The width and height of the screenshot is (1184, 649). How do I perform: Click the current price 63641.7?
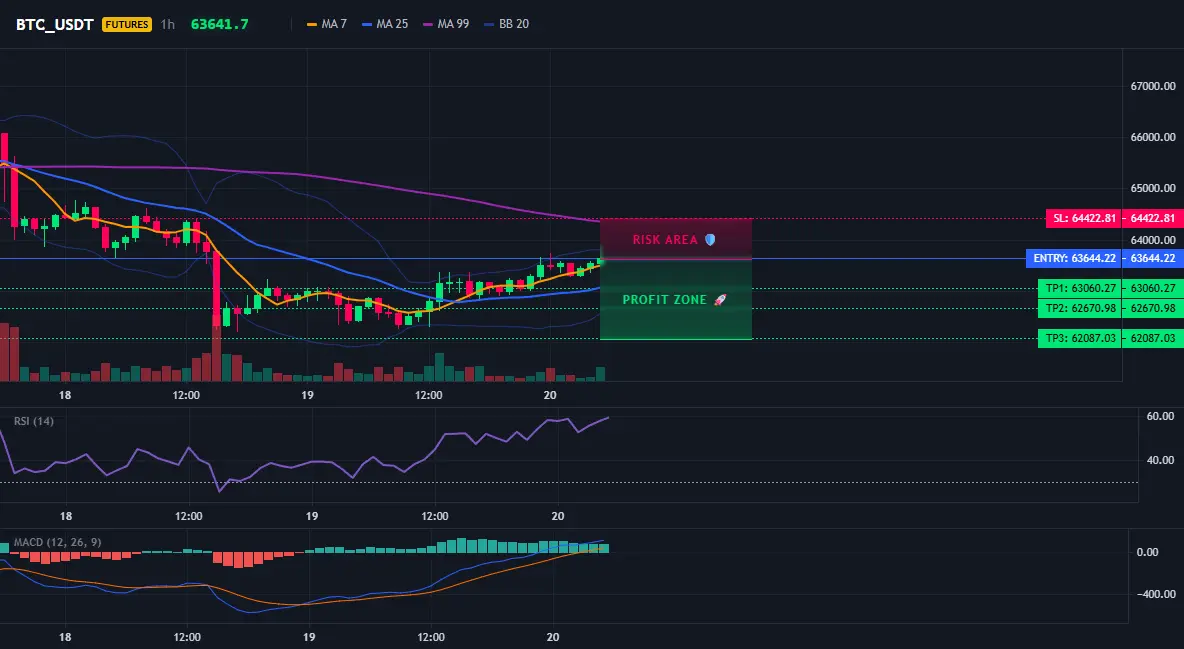click(x=220, y=24)
